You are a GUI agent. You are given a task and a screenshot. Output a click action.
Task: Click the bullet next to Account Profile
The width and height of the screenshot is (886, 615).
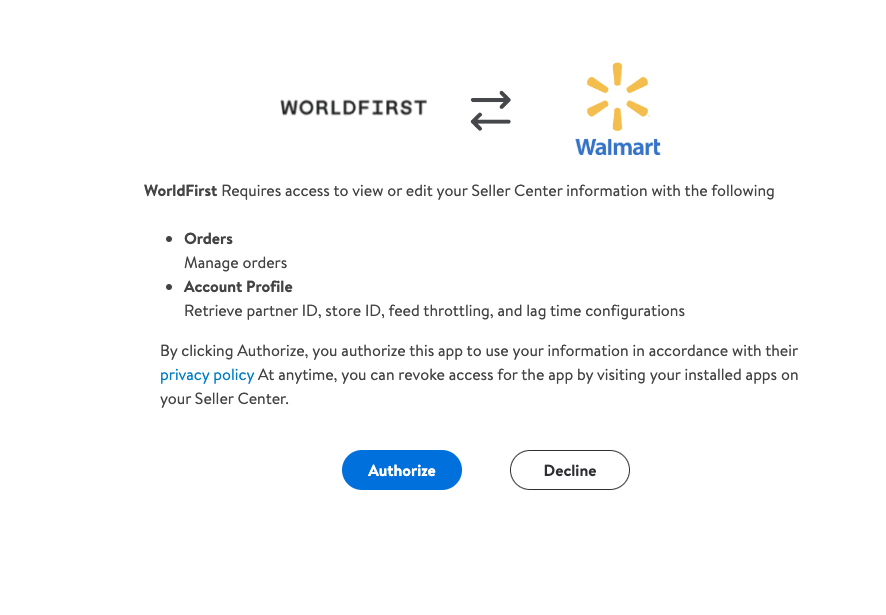[x=169, y=288]
